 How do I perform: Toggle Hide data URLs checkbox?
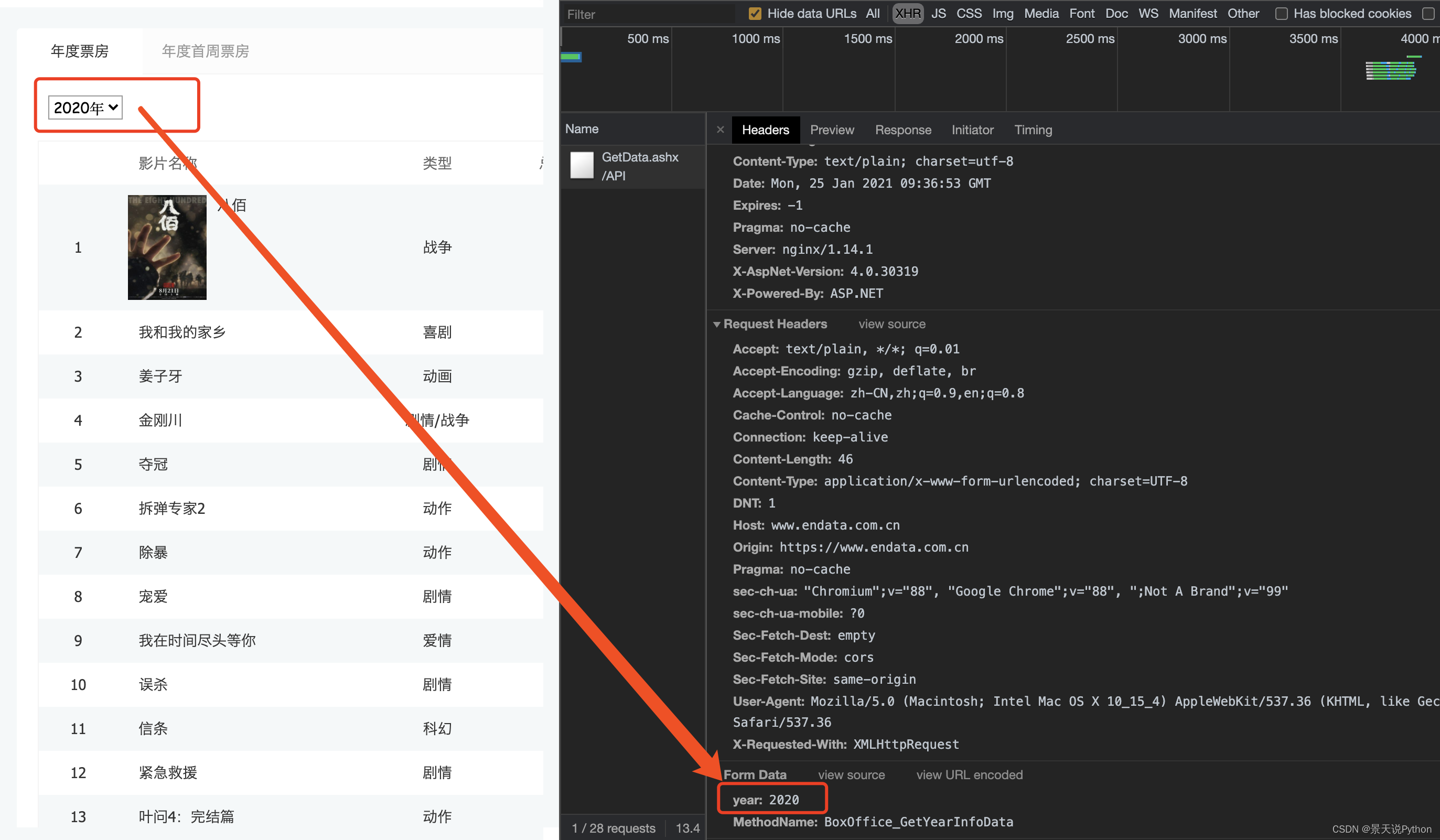click(x=755, y=14)
